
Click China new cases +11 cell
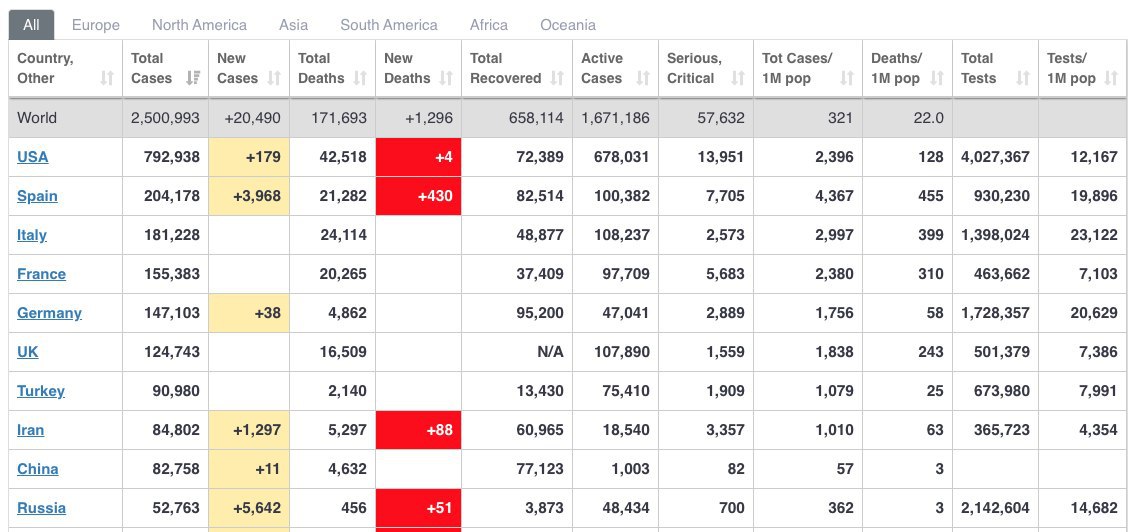pos(249,469)
